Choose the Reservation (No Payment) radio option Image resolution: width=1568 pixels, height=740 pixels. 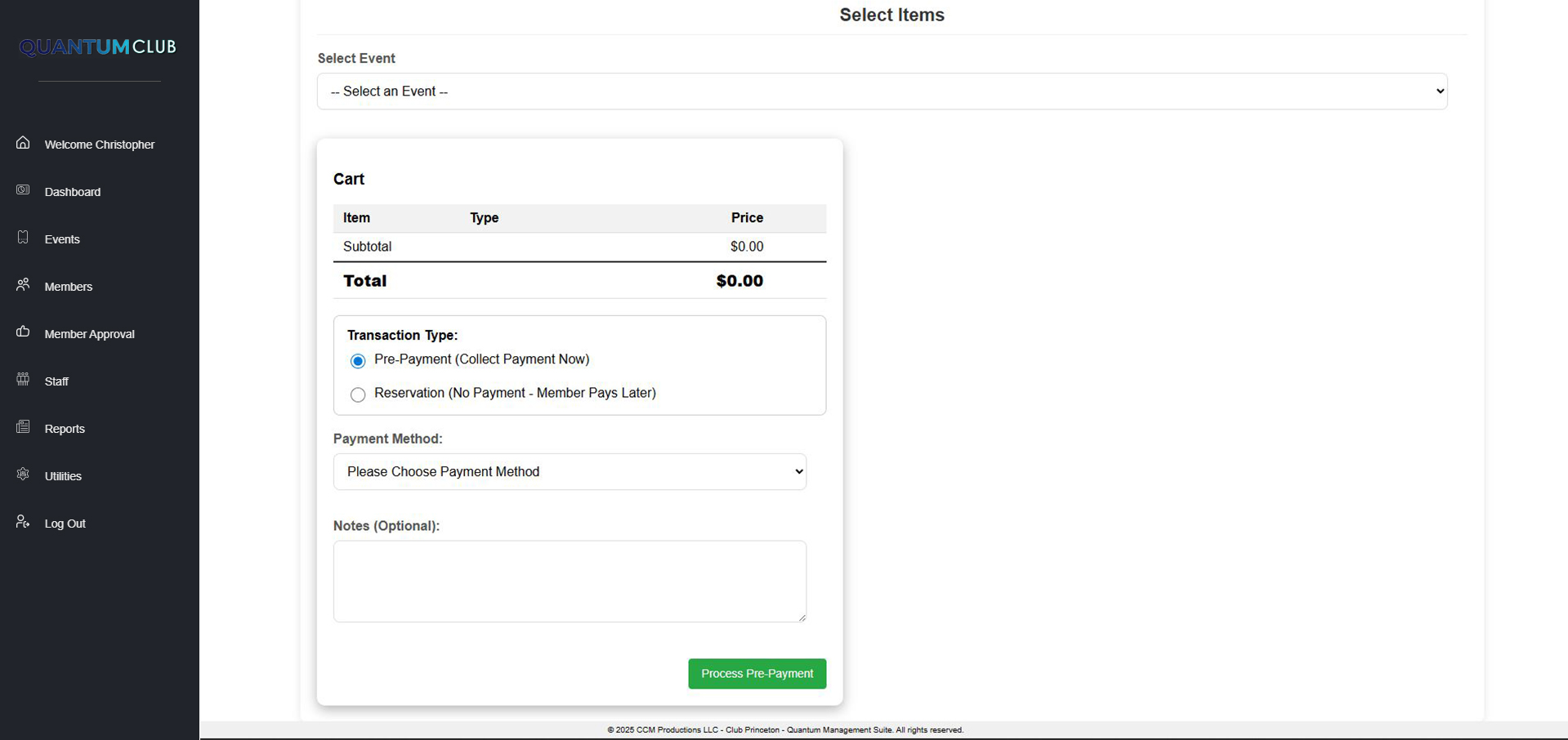358,395
